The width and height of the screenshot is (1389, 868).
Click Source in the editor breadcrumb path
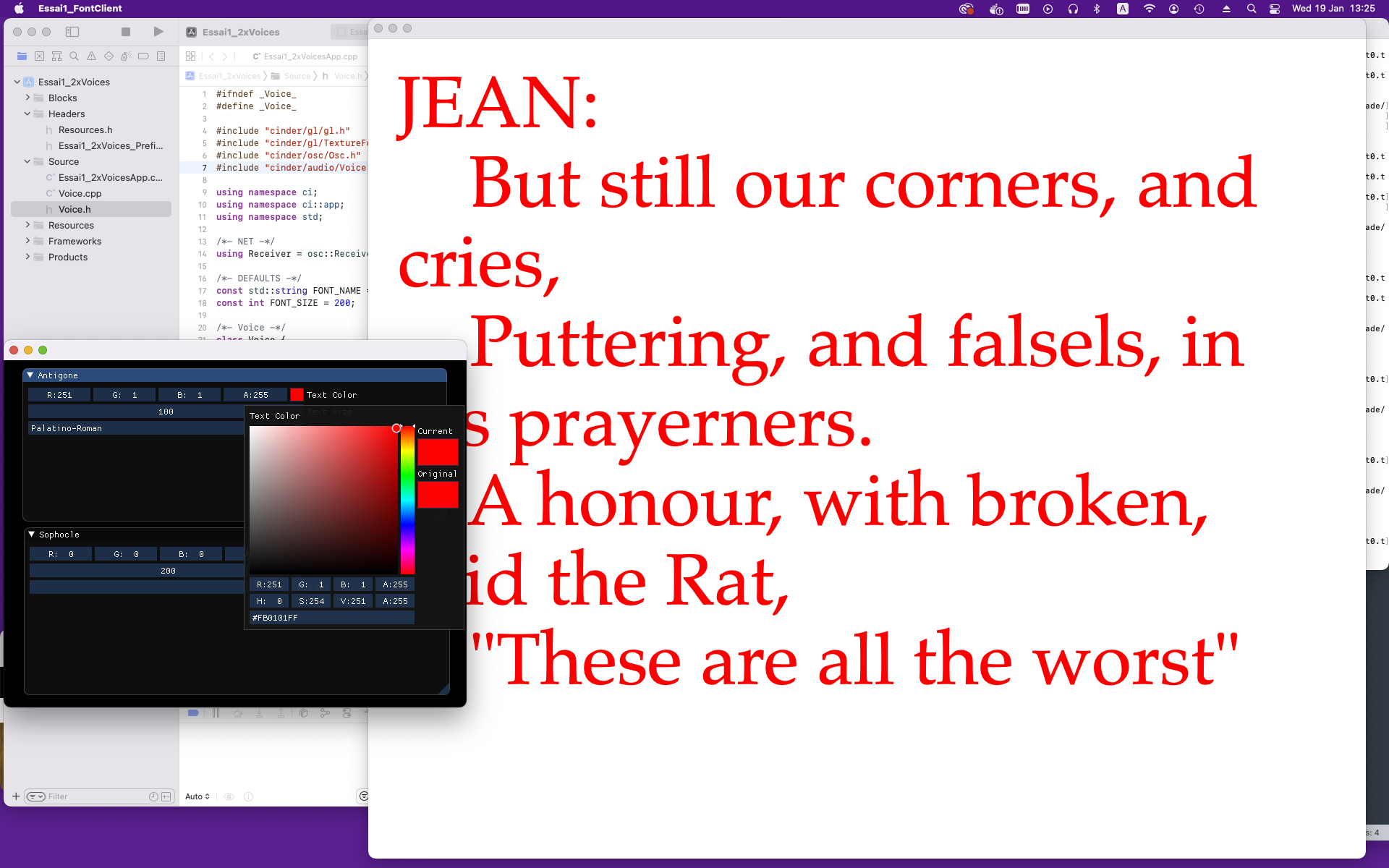(297, 76)
